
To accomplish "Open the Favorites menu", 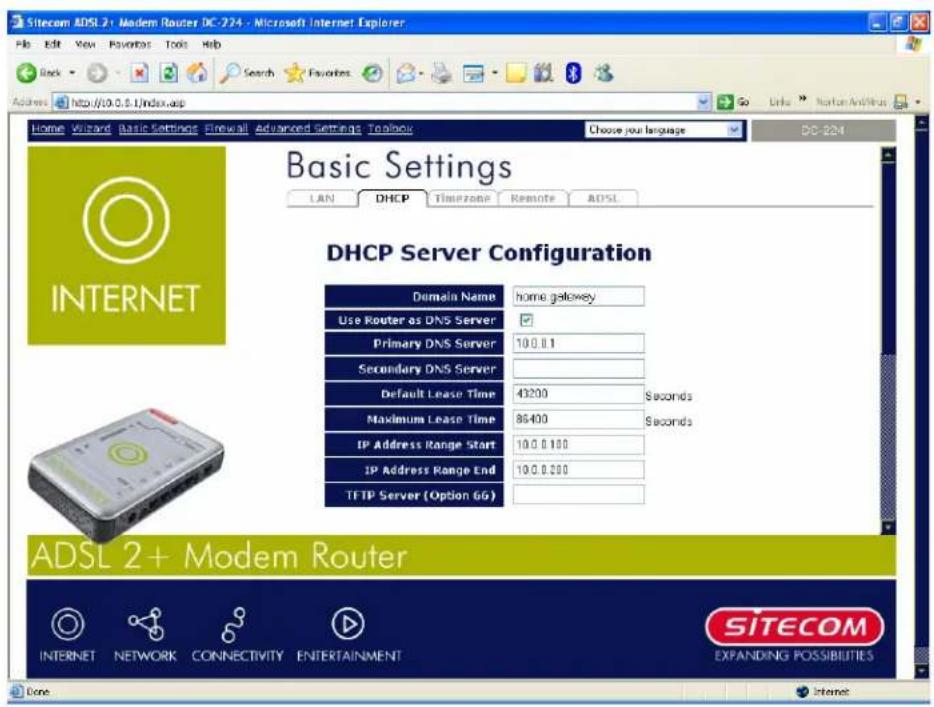I will [130, 44].
